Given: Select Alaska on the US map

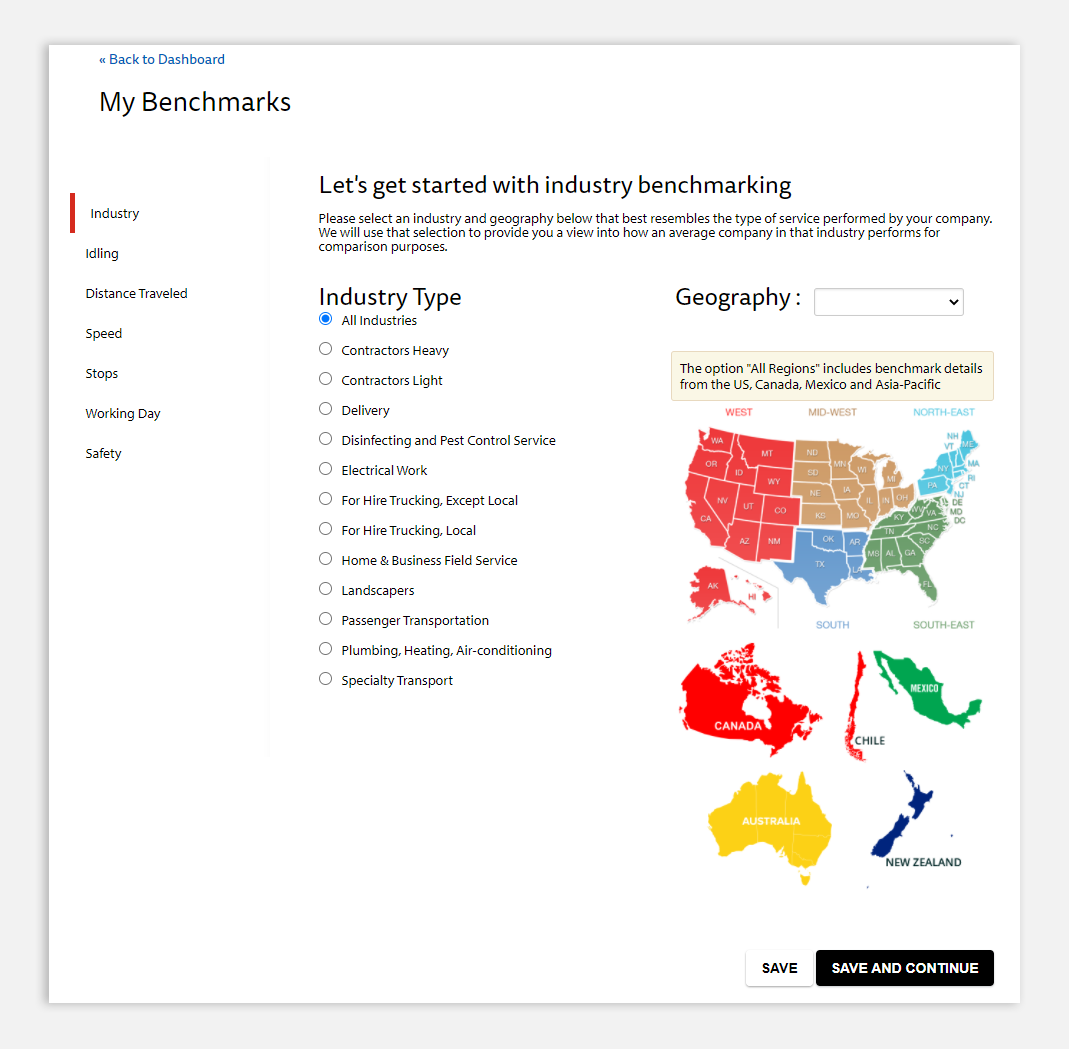Looking at the screenshot, I should coord(712,588).
